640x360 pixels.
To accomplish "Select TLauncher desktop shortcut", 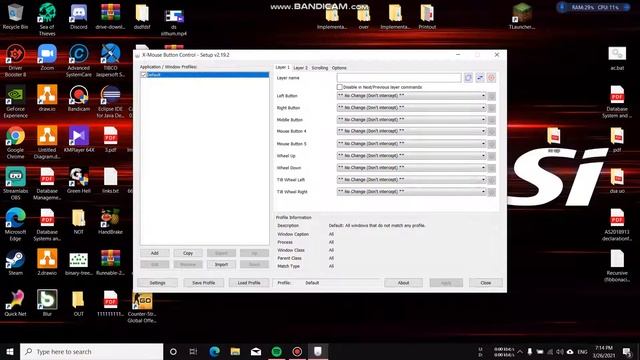I will pos(522,17).
